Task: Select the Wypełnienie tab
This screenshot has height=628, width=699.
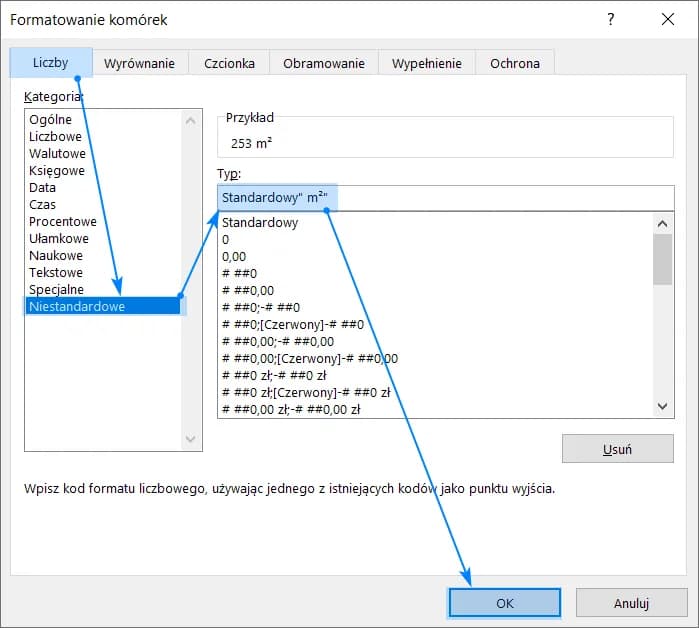Action: coord(426,63)
